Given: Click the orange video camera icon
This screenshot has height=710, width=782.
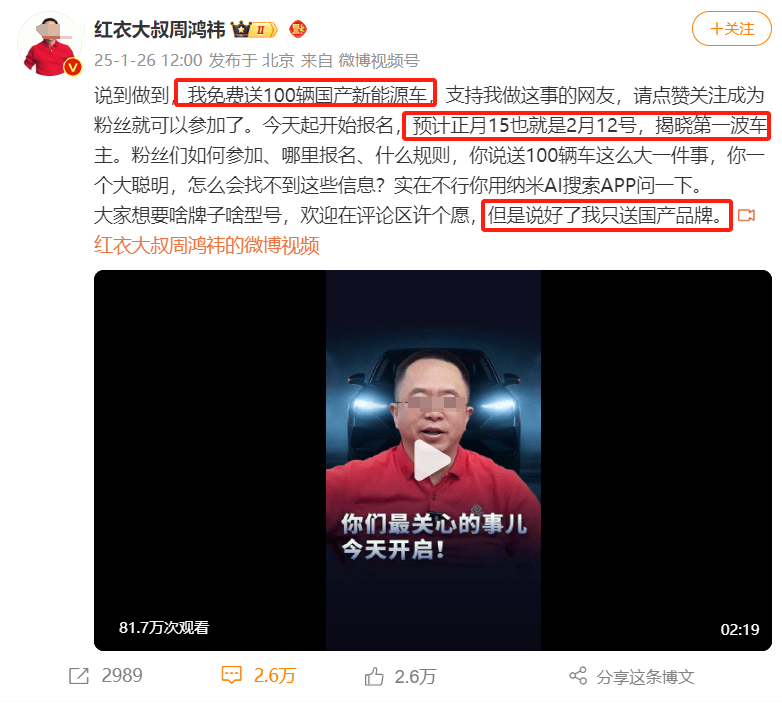Looking at the screenshot, I should click(746, 215).
